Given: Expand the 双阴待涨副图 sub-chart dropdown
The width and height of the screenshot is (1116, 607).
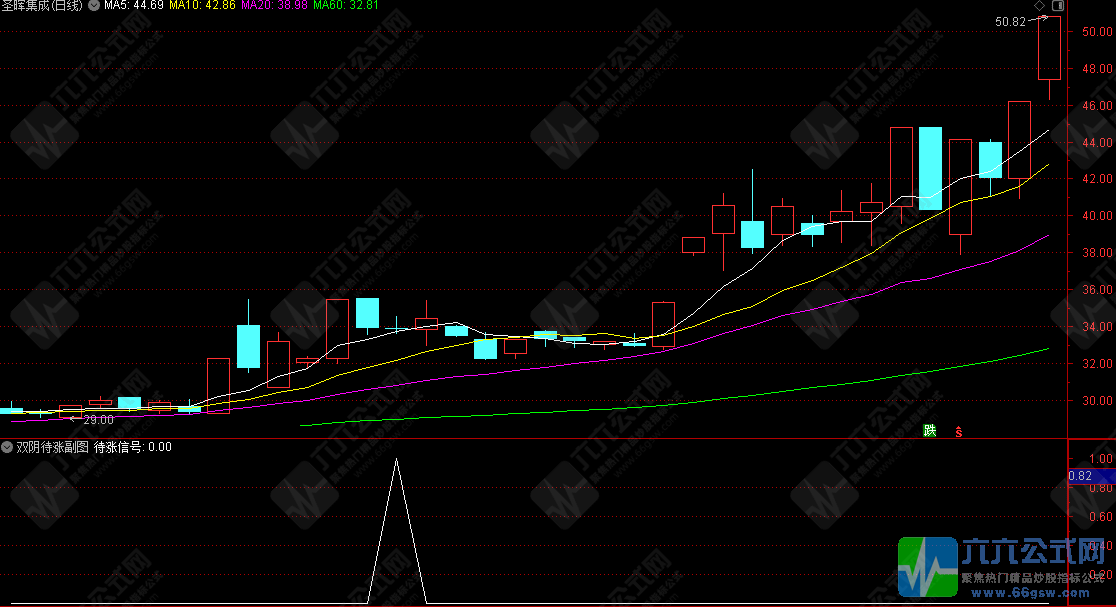Looking at the screenshot, I should click(x=8, y=447).
